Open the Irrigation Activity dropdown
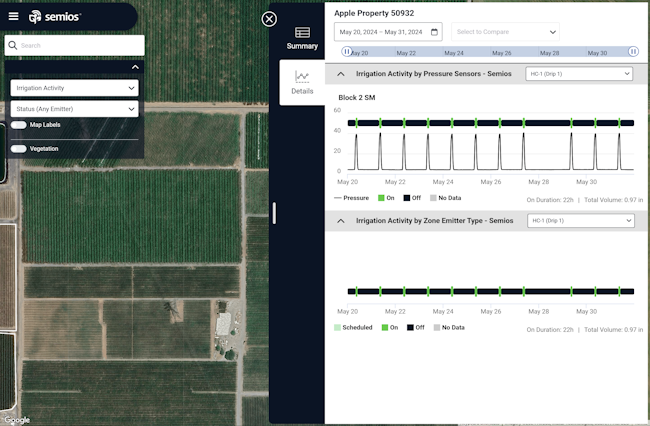This screenshot has height=426, width=650. [x=75, y=87]
